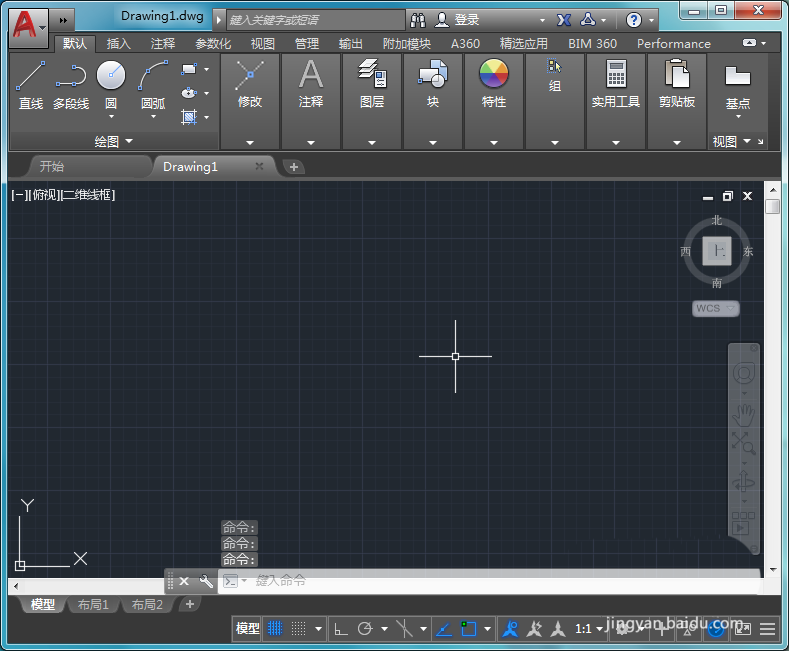This screenshot has width=789, height=651.
Task: Switch to the Insert (插入) ribbon tab
Action: click(119, 44)
